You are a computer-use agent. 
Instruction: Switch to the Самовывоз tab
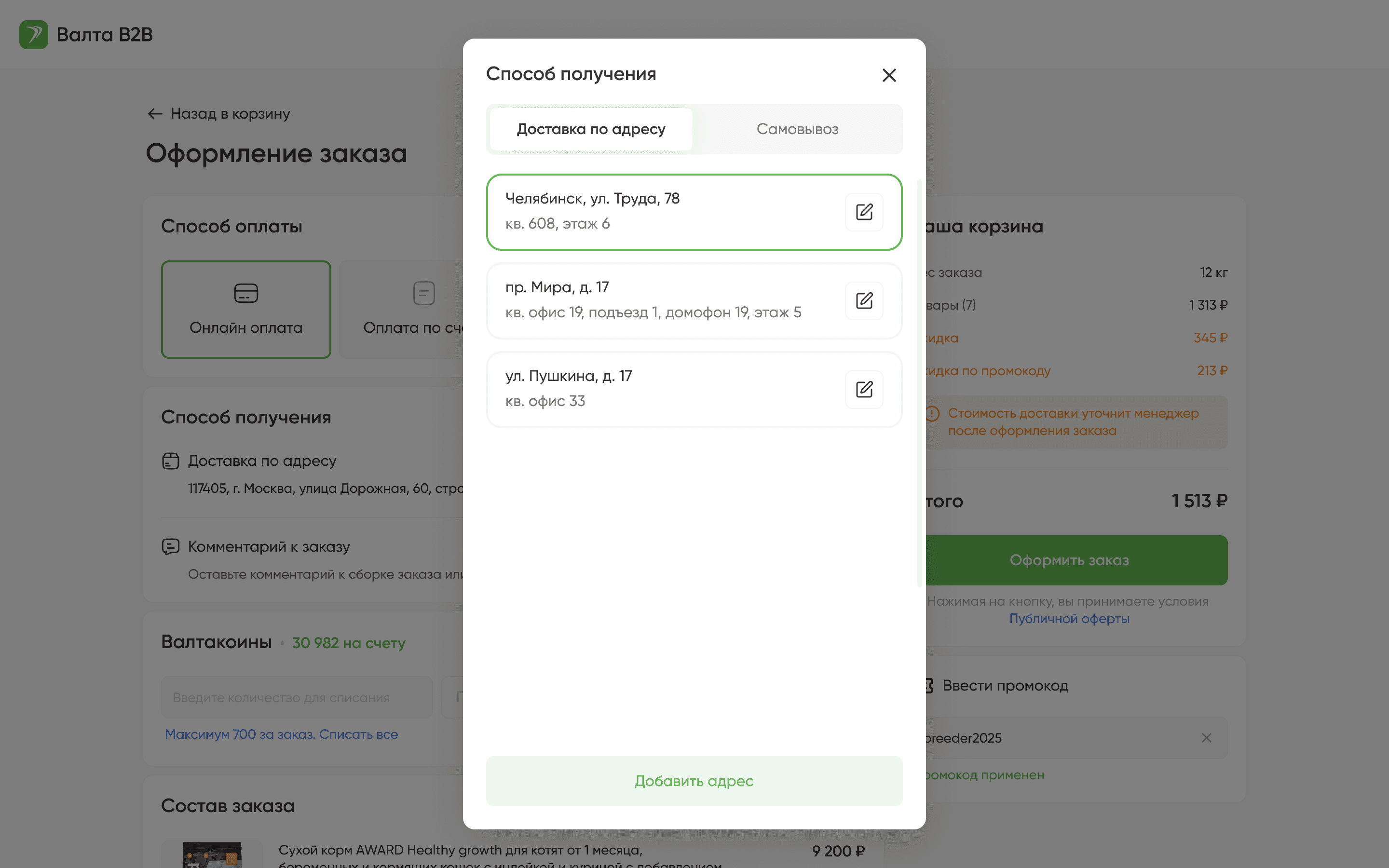click(x=797, y=129)
